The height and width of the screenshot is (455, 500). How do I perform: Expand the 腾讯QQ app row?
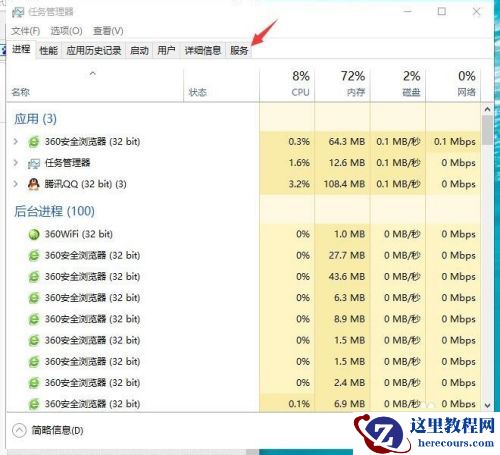pyautogui.click(x=15, y=184)
